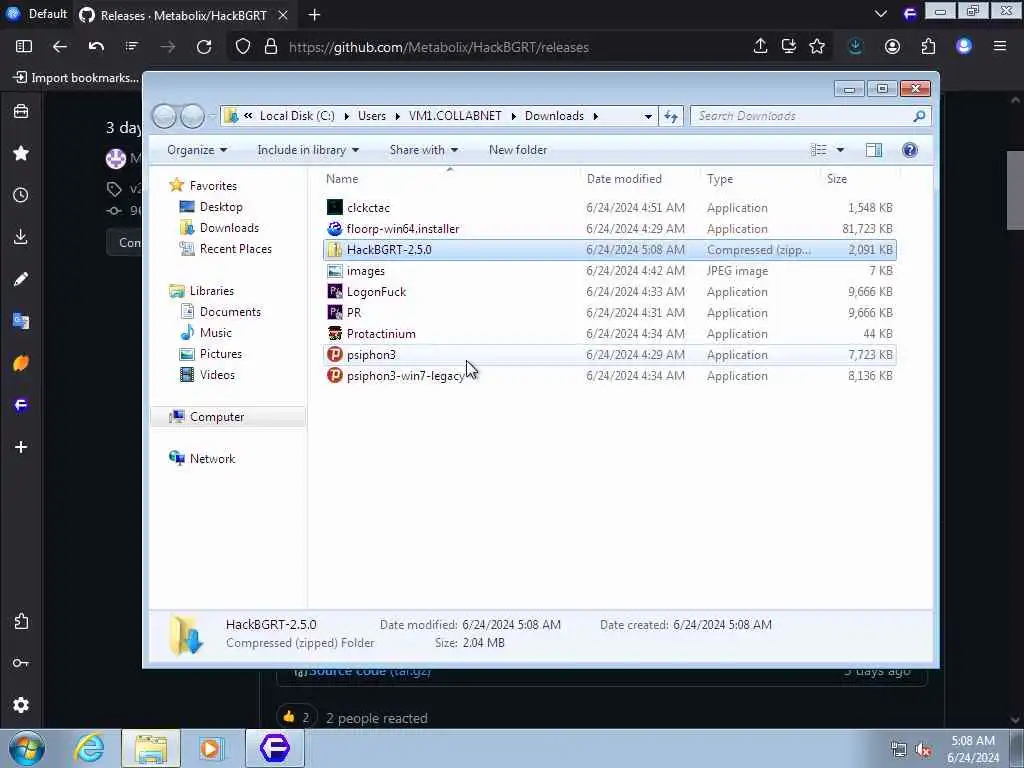Click the Search Downloads field
1024x768 pixels.
click(810, 116)
